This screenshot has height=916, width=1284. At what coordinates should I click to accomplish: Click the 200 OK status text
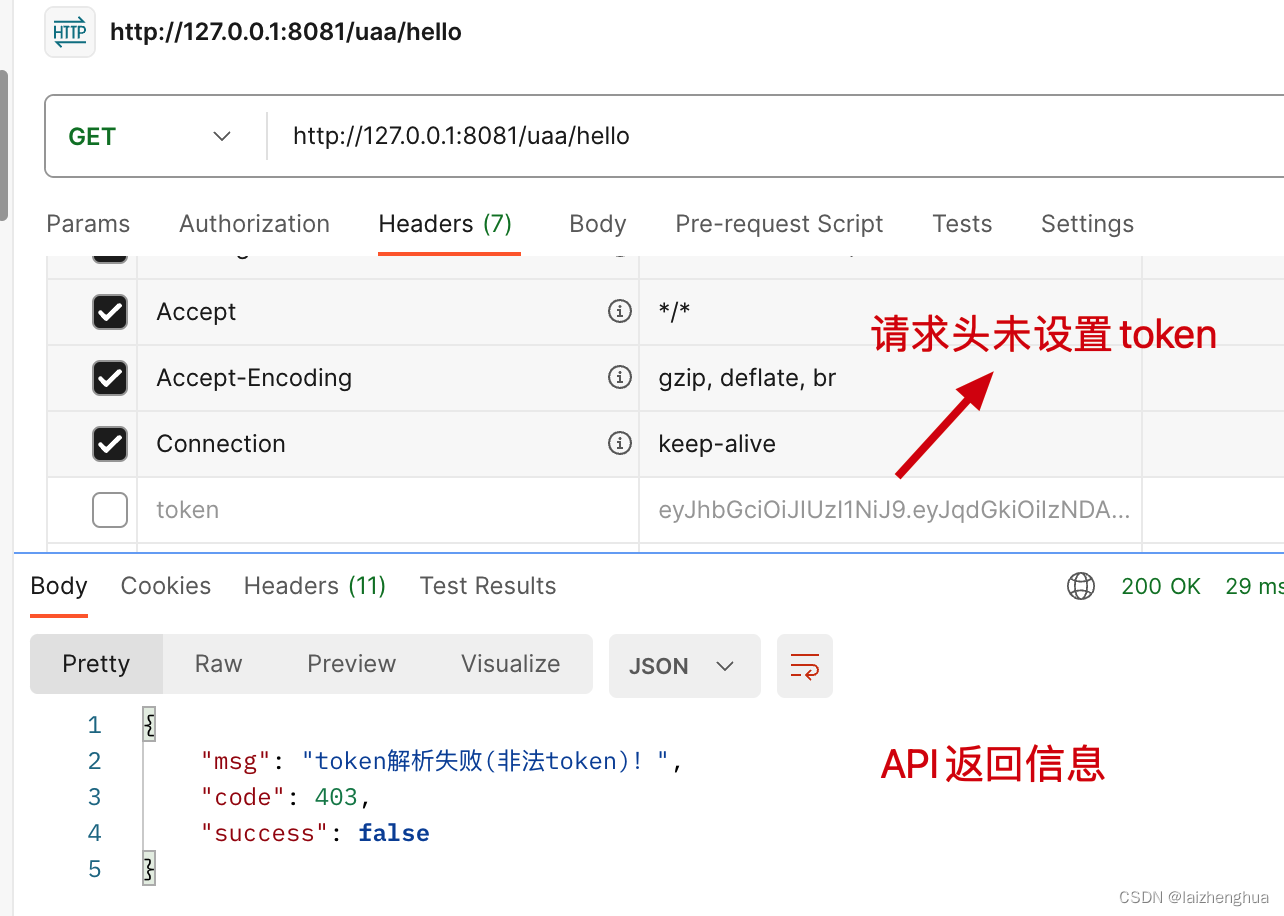click(1161, 586)
